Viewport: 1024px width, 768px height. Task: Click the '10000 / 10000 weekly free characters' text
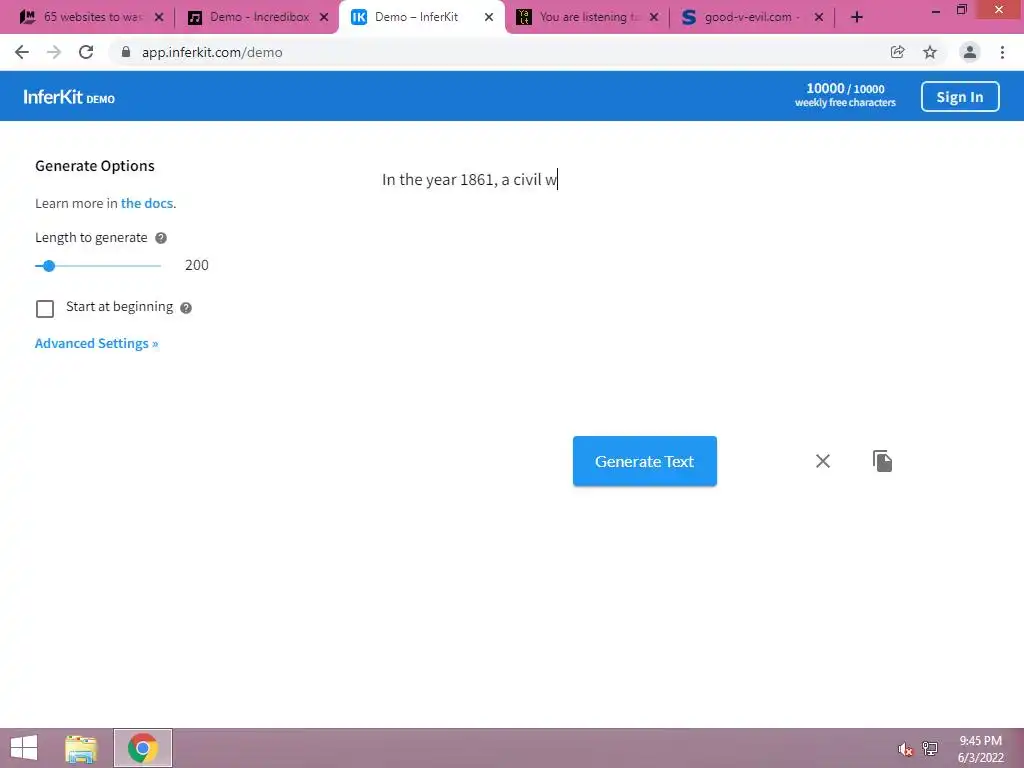pyautogui.click(x=845, y=95)
